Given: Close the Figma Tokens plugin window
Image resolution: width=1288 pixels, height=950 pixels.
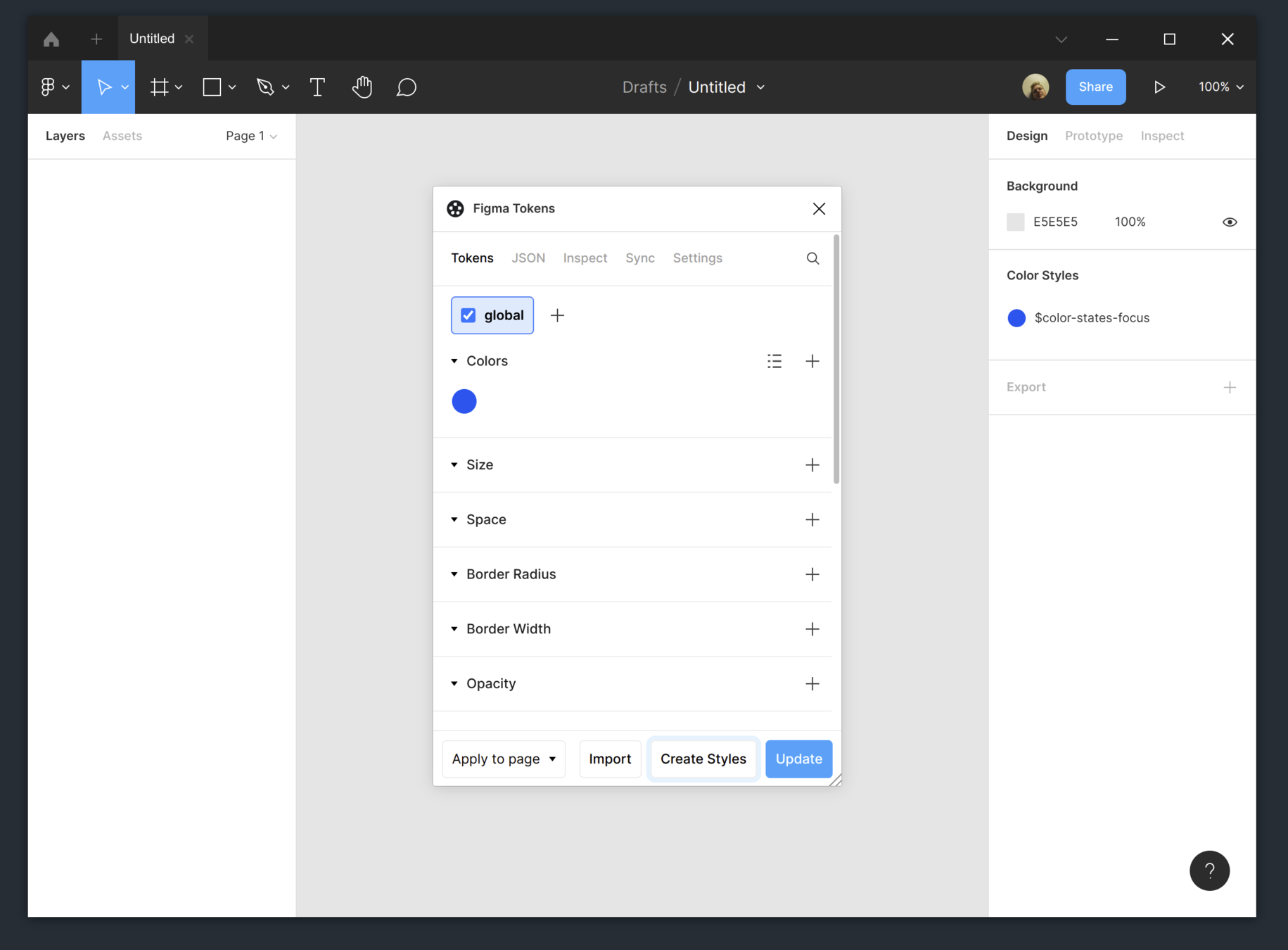Looking at the screenshot, I should click(x=819, y=208).
